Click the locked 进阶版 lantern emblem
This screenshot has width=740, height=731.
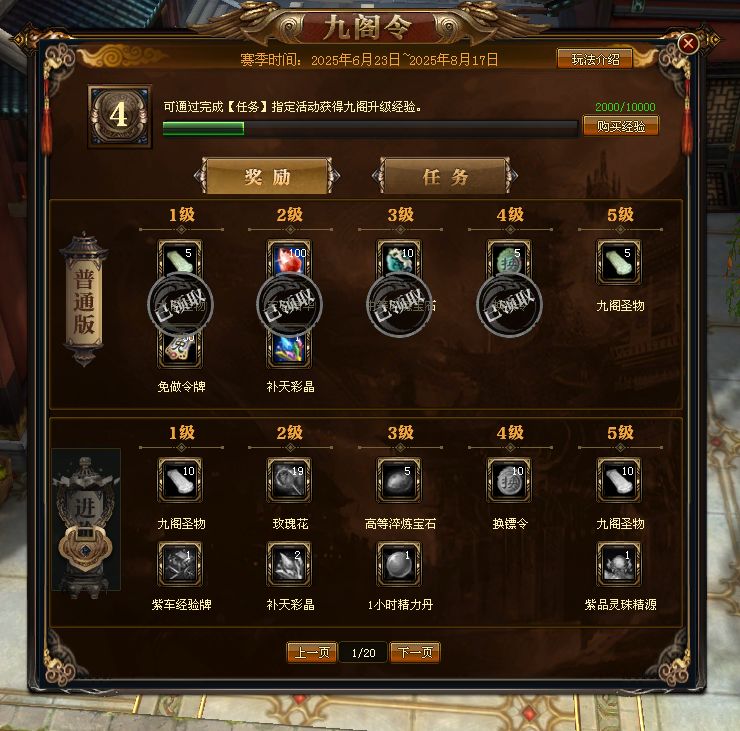(x=85, y=523)
